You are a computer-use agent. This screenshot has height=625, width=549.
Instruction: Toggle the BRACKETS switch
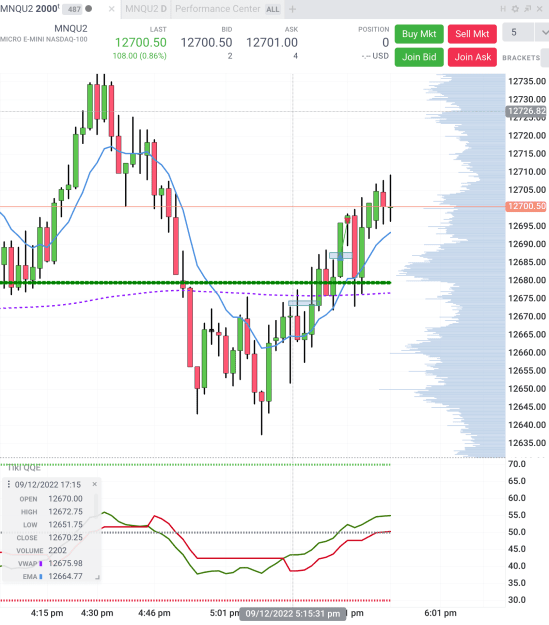tap(545, 58)
